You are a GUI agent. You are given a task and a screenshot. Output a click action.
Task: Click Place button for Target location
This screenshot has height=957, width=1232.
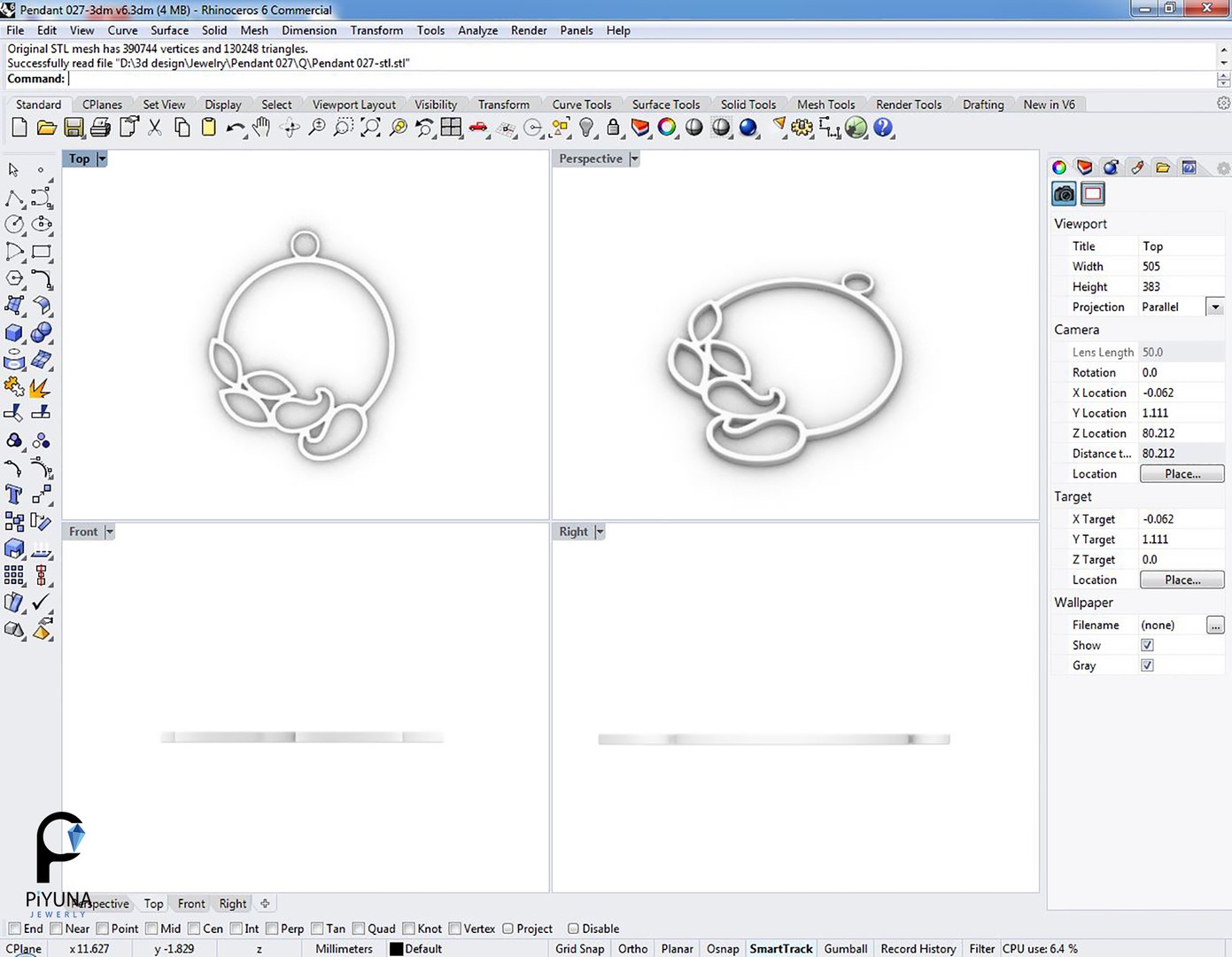click(x=1182, y=580)
